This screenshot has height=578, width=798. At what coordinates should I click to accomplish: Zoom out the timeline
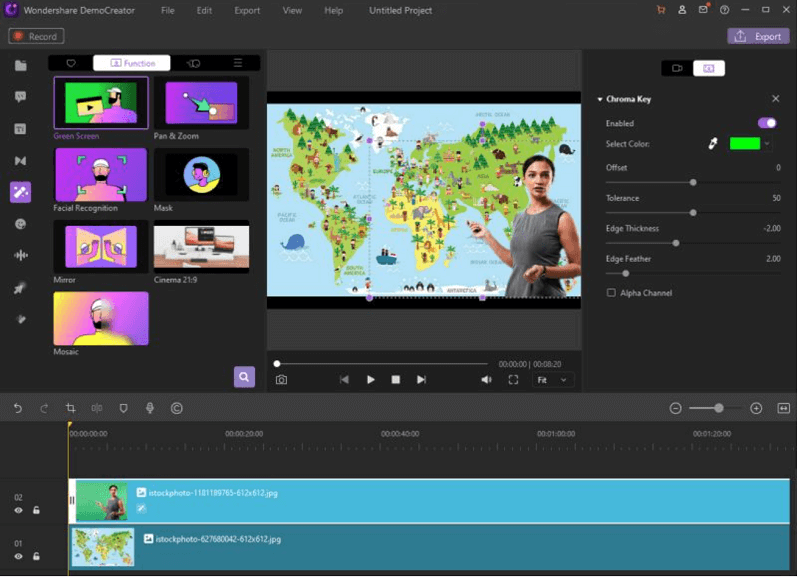point(675,408)
